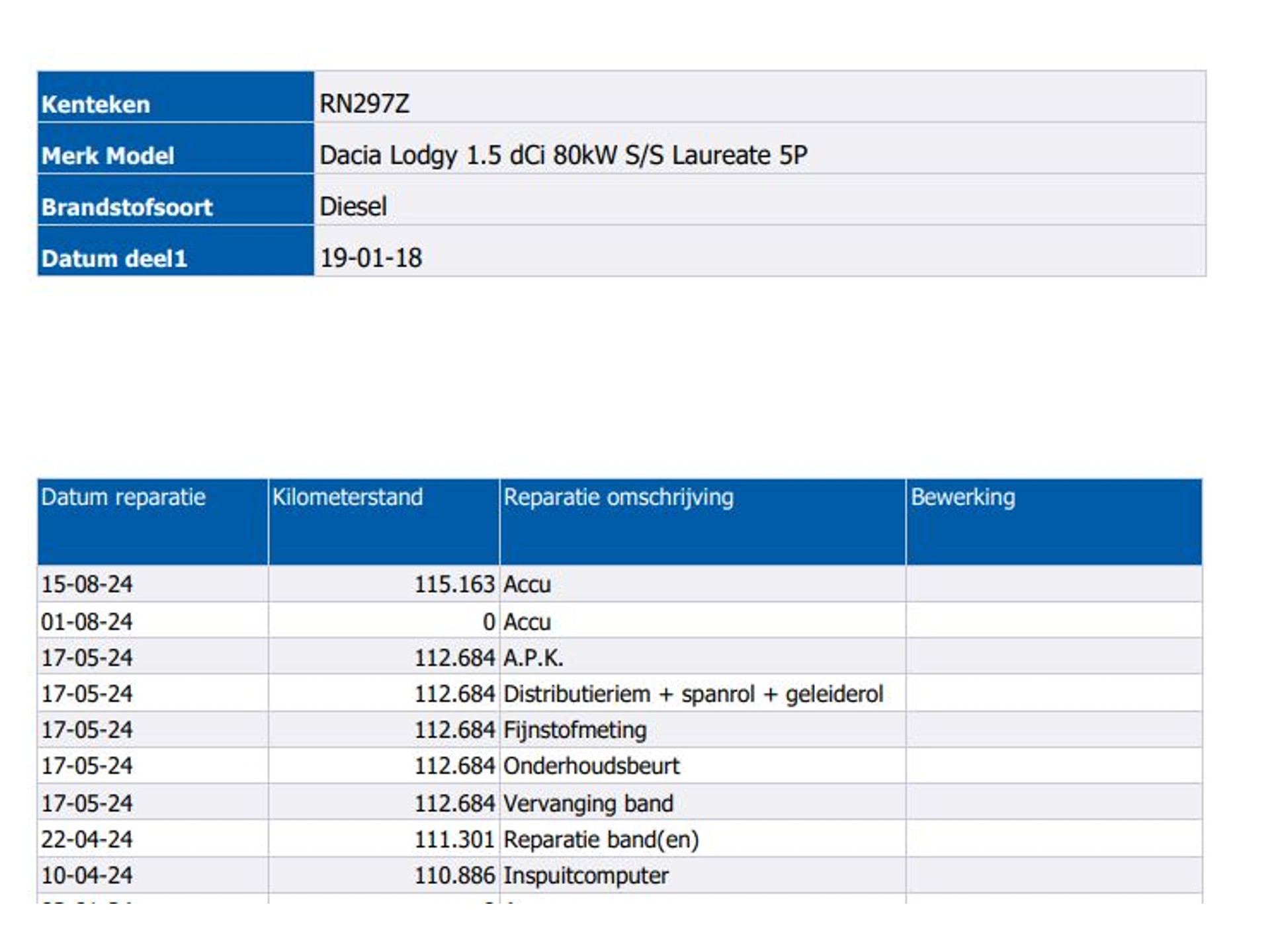Click the Accu entry dated 15-08-24
The height and width of the screenshot is (952, 1270).
click(x=527, y=584)
